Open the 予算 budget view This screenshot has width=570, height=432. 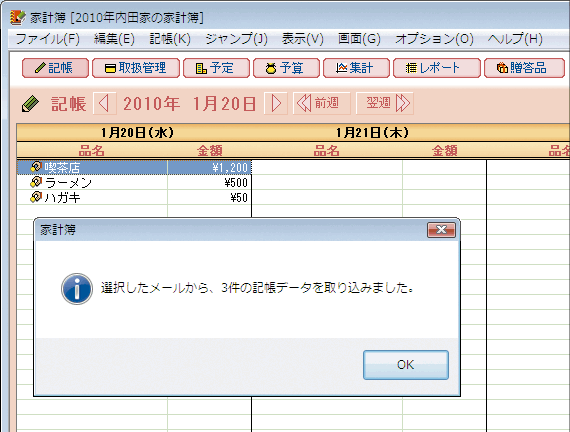(286, 68)
